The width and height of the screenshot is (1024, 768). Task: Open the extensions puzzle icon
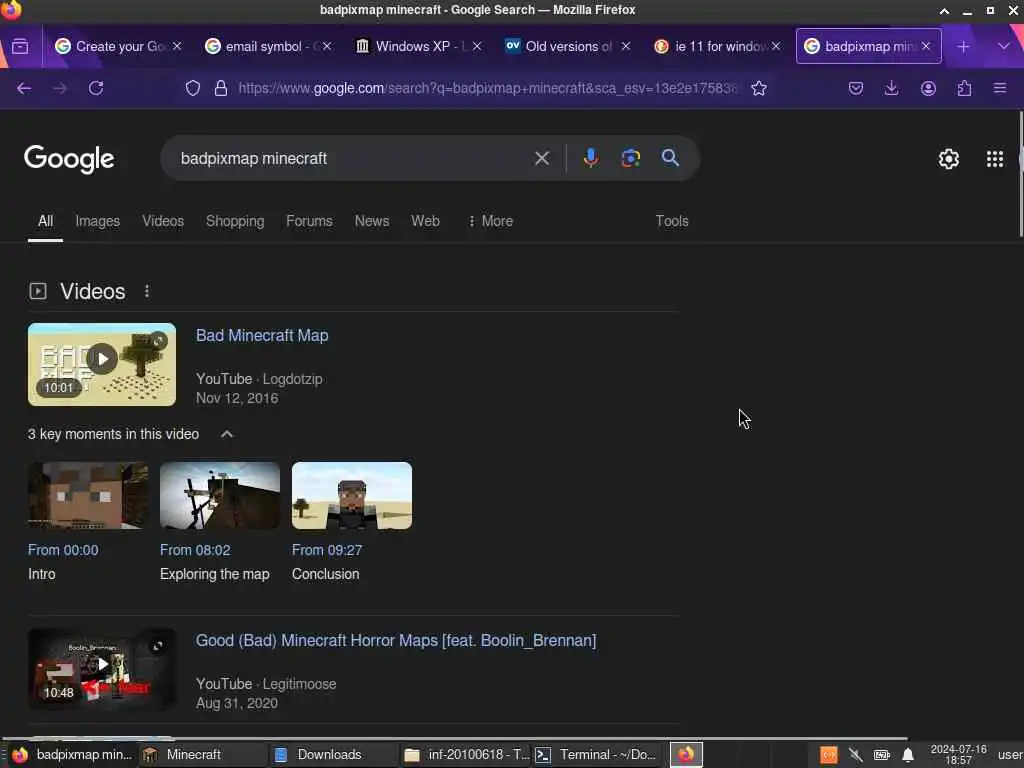[x=964, y=88]
